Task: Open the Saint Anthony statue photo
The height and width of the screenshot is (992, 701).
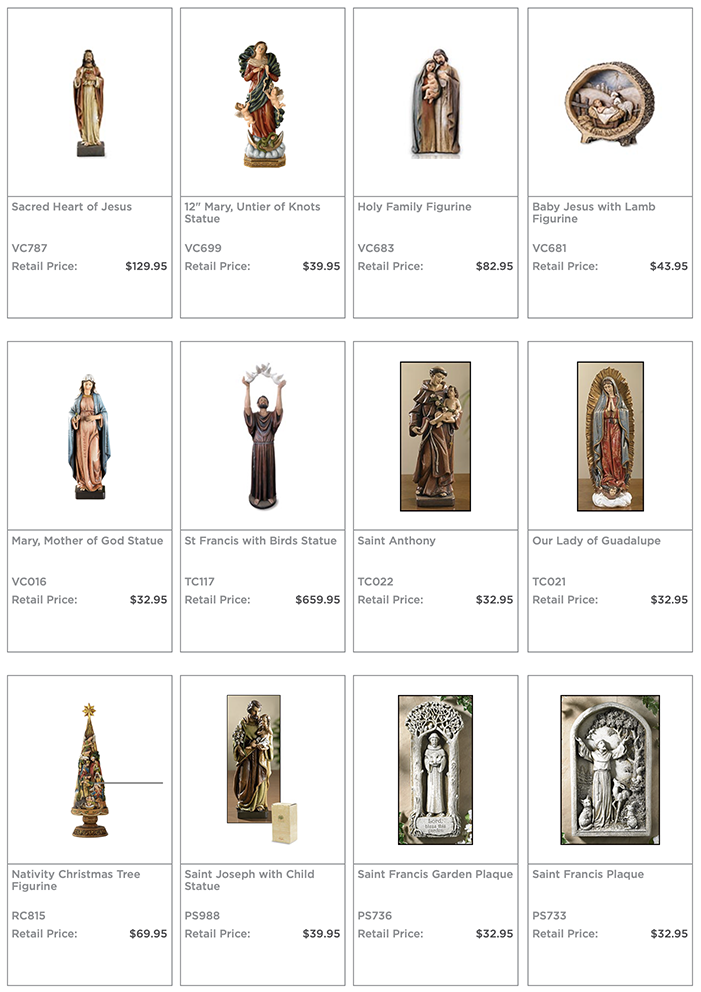Action: (435, 436)
